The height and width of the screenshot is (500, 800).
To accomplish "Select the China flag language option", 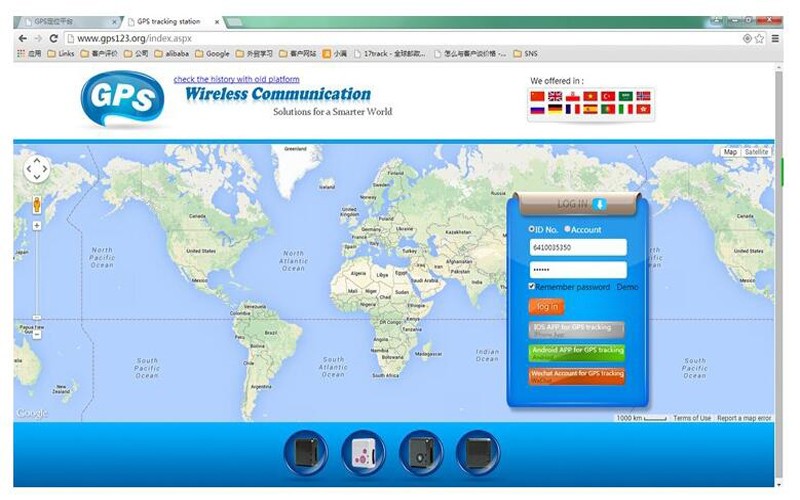I will [x=537, y=96].
